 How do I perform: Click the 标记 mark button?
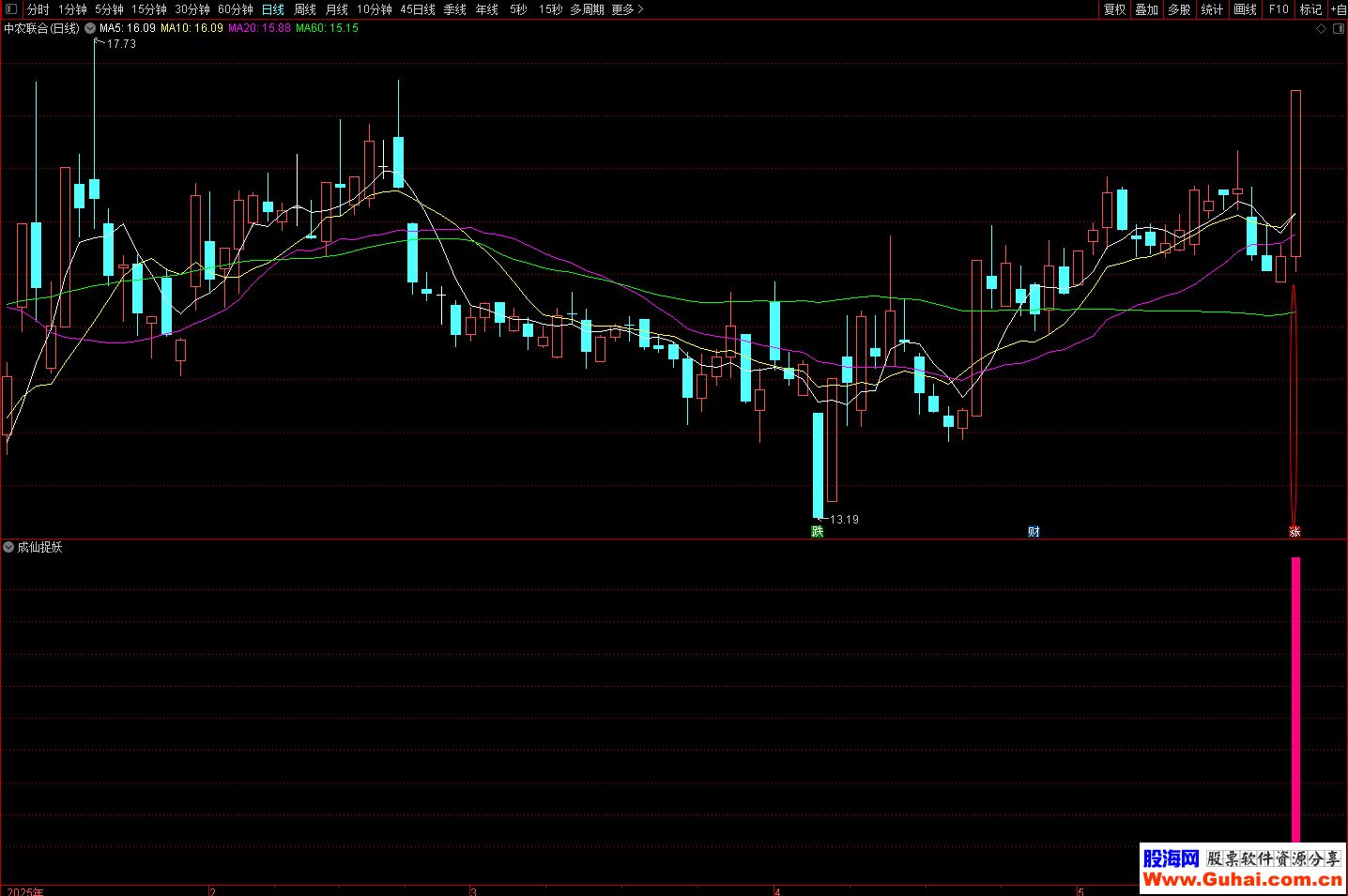1310,9
